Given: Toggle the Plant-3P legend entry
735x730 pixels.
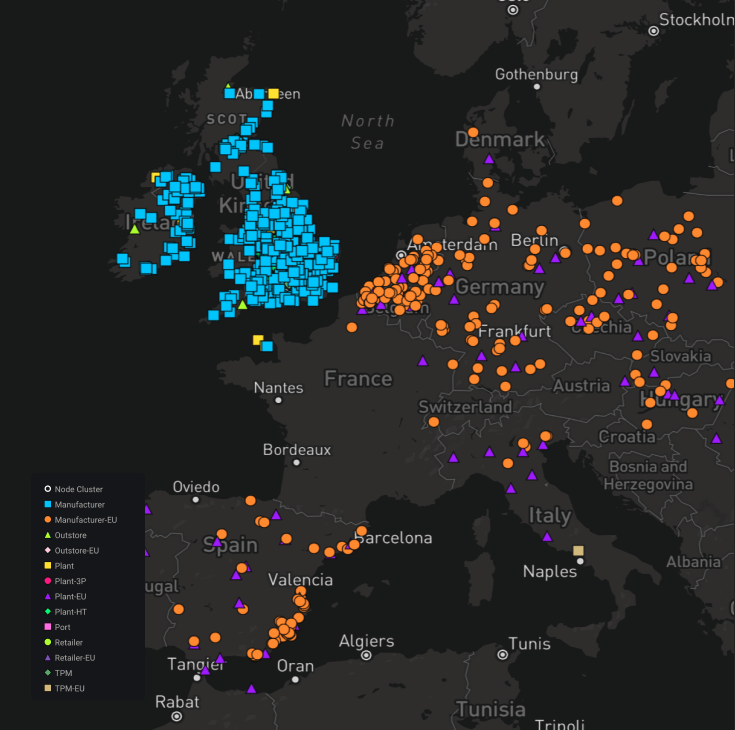Looking at the screenshot, I should [x=70, y=581].
